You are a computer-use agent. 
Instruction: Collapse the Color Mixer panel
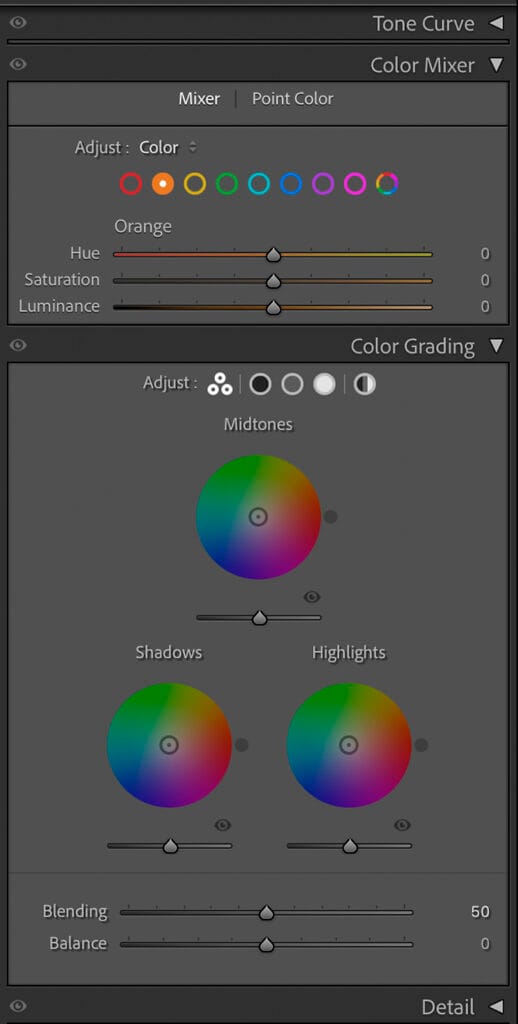tap(496, 65)
